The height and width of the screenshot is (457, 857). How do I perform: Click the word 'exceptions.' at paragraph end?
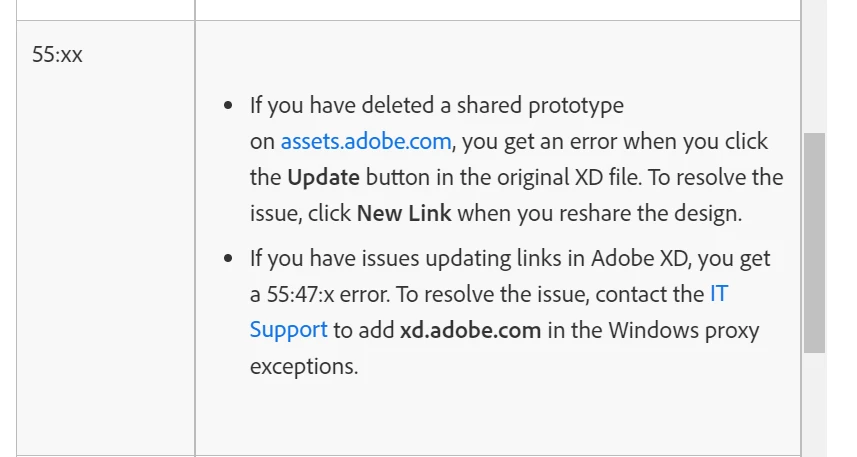click(304, 367)
